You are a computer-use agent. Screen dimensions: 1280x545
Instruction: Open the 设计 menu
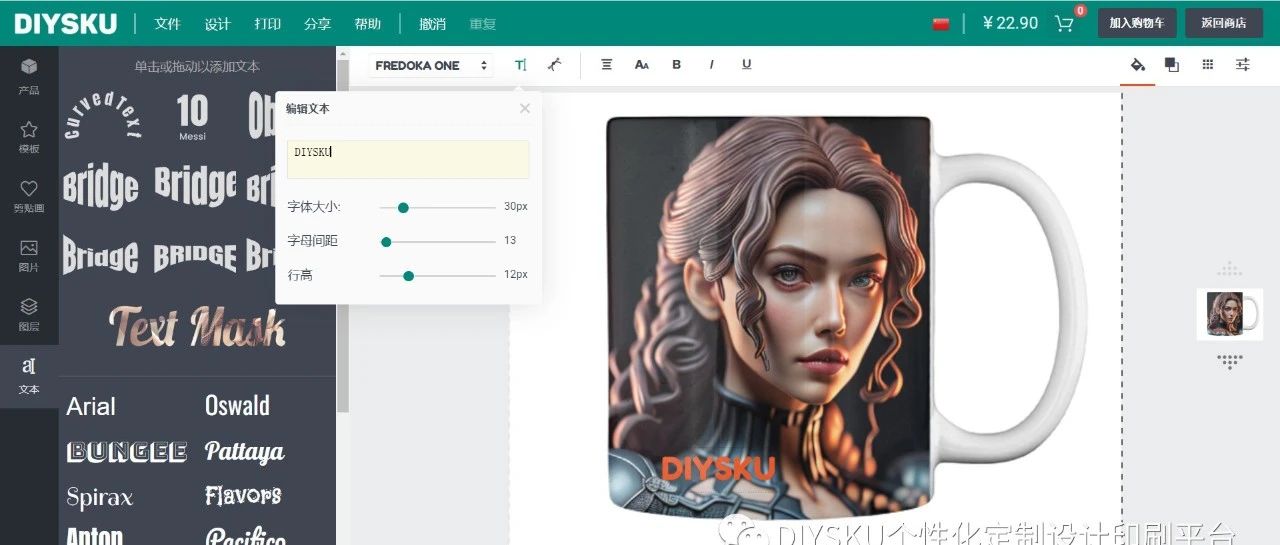[217, 24]
